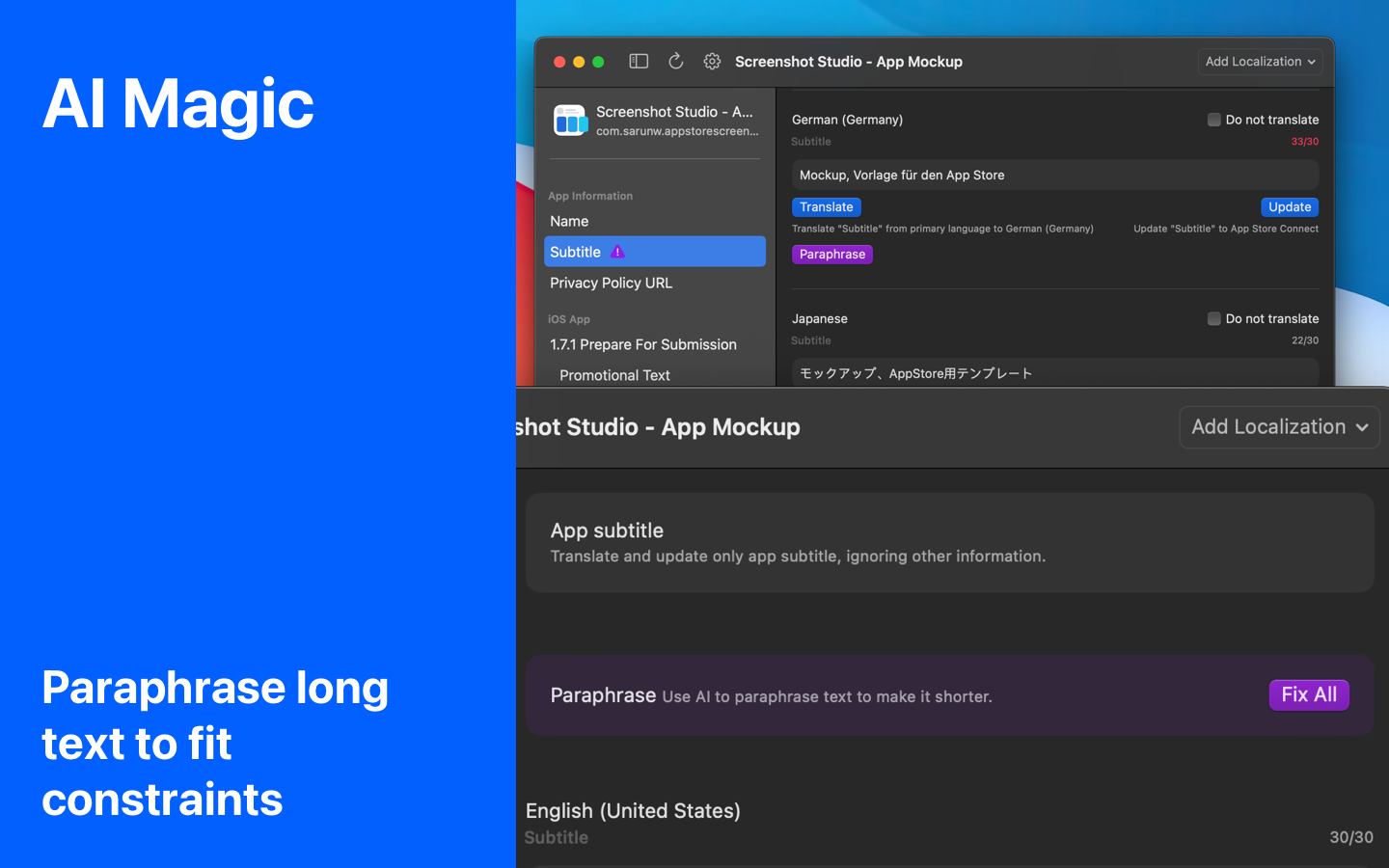Minimize the window with the yellow button
Screen dimensions: 1389x868
click(579, 62)
